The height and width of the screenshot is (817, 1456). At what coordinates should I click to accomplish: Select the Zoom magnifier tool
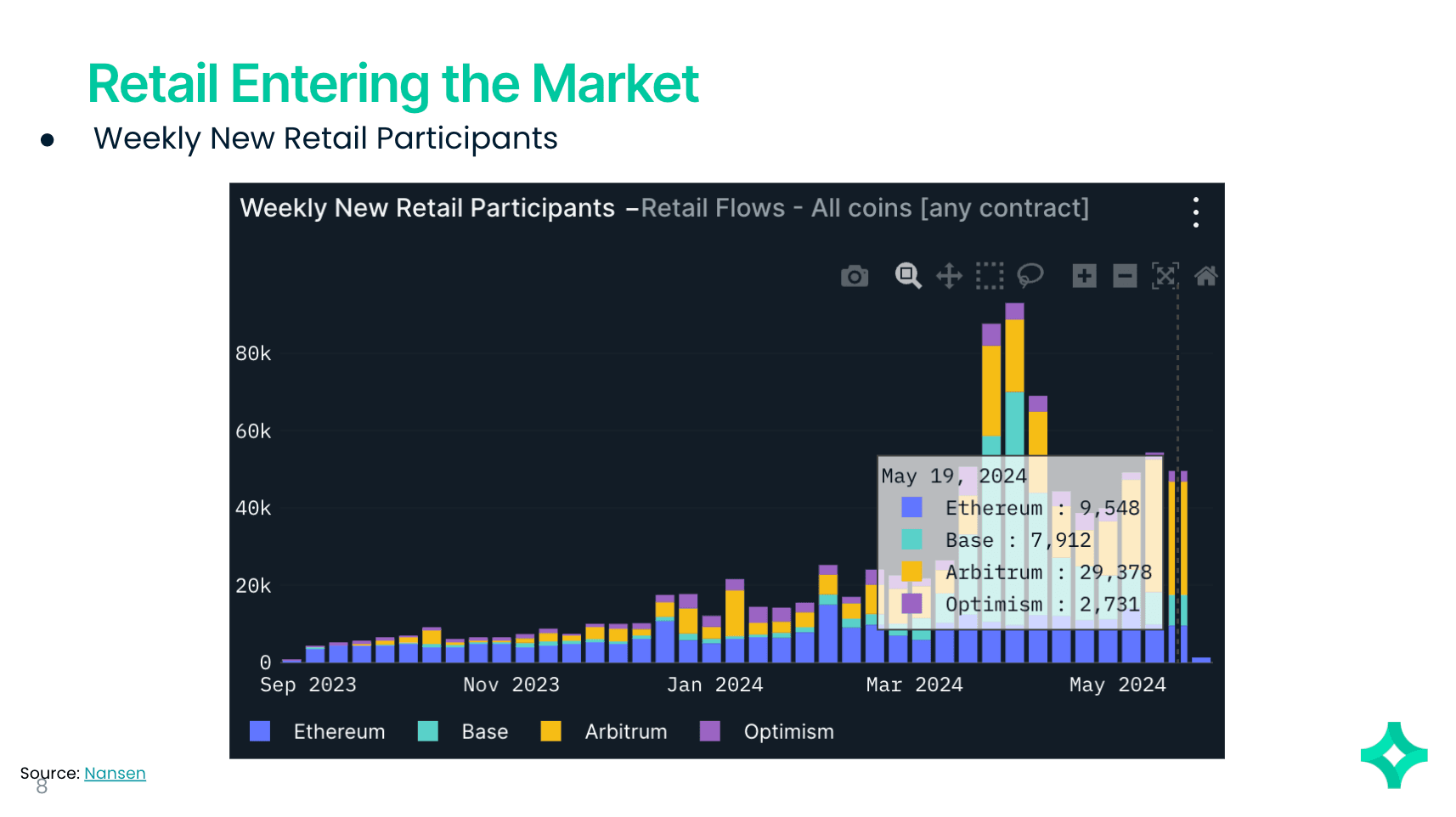pyautogui.click(x=907, y=275)
